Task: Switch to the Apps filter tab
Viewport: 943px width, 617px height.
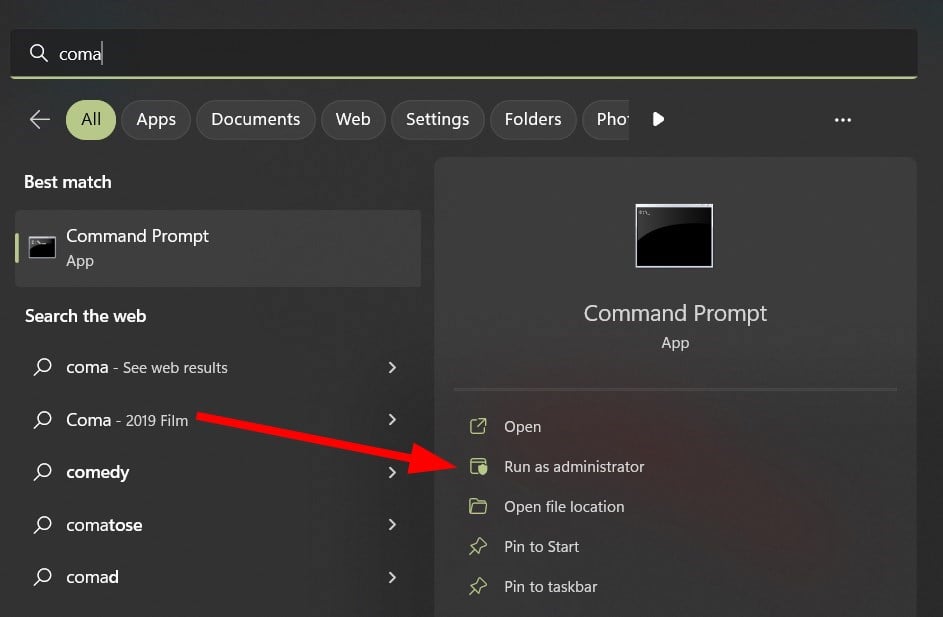Action: coord(156,120)
